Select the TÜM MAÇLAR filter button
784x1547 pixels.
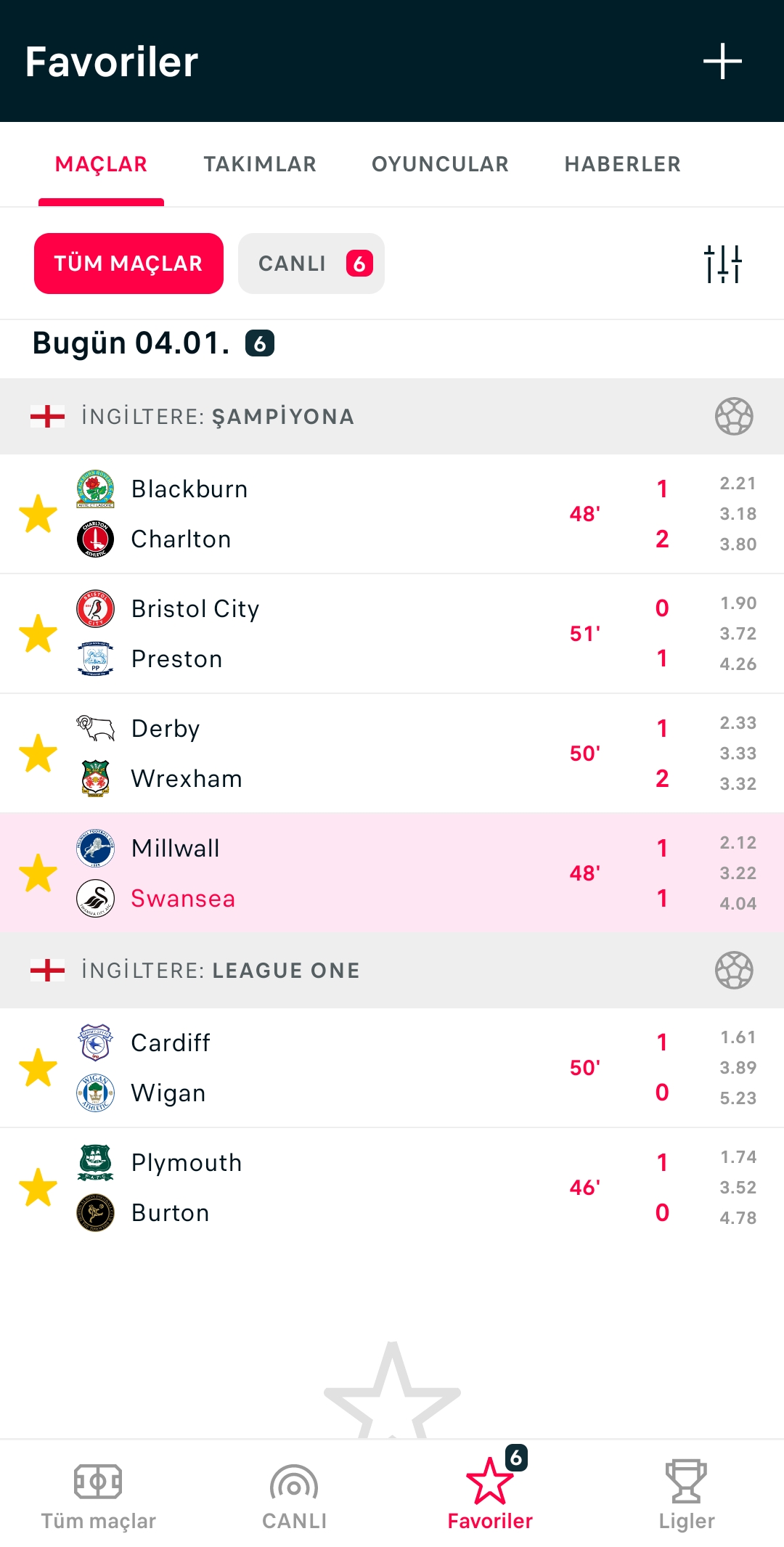[128, 264]
